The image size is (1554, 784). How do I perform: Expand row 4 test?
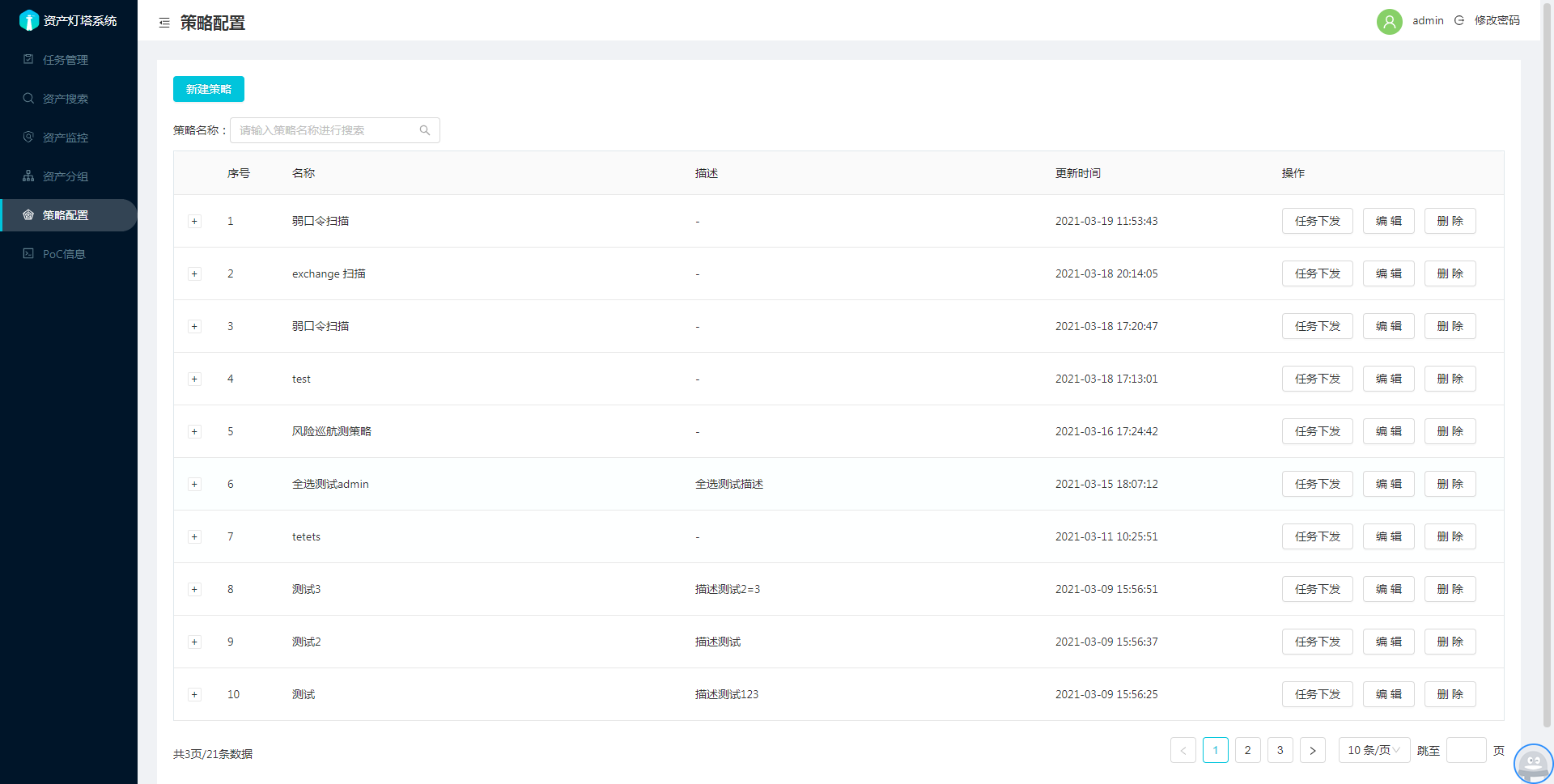(x=194, y=379)
